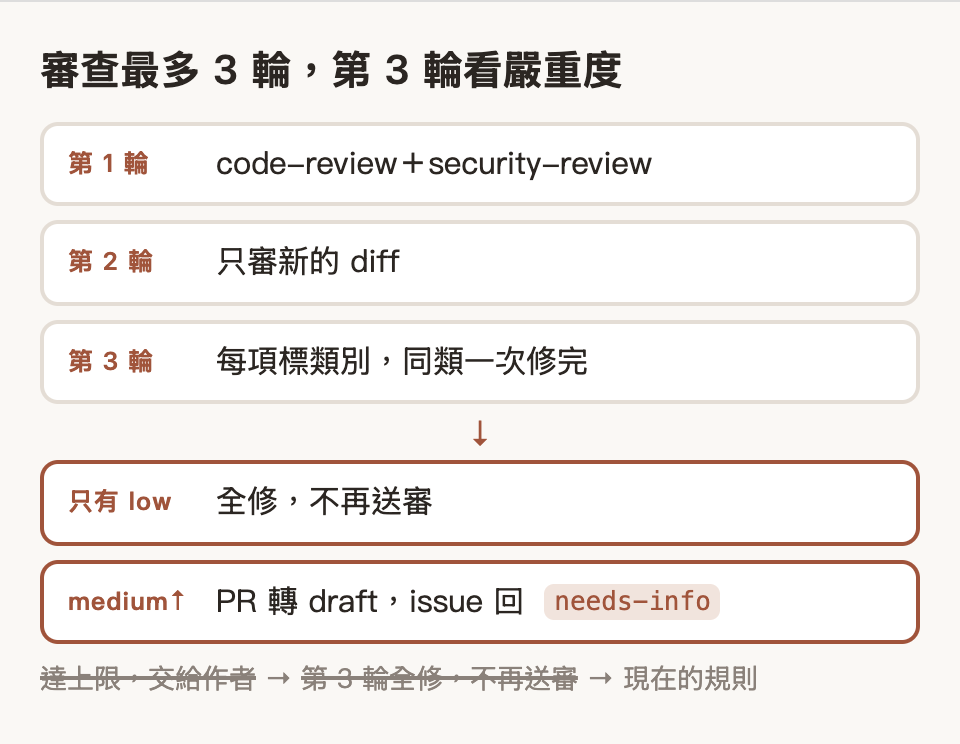
Task: Click the struck-through 達上限，交給作者 text
Action: (x=148, y=678)
